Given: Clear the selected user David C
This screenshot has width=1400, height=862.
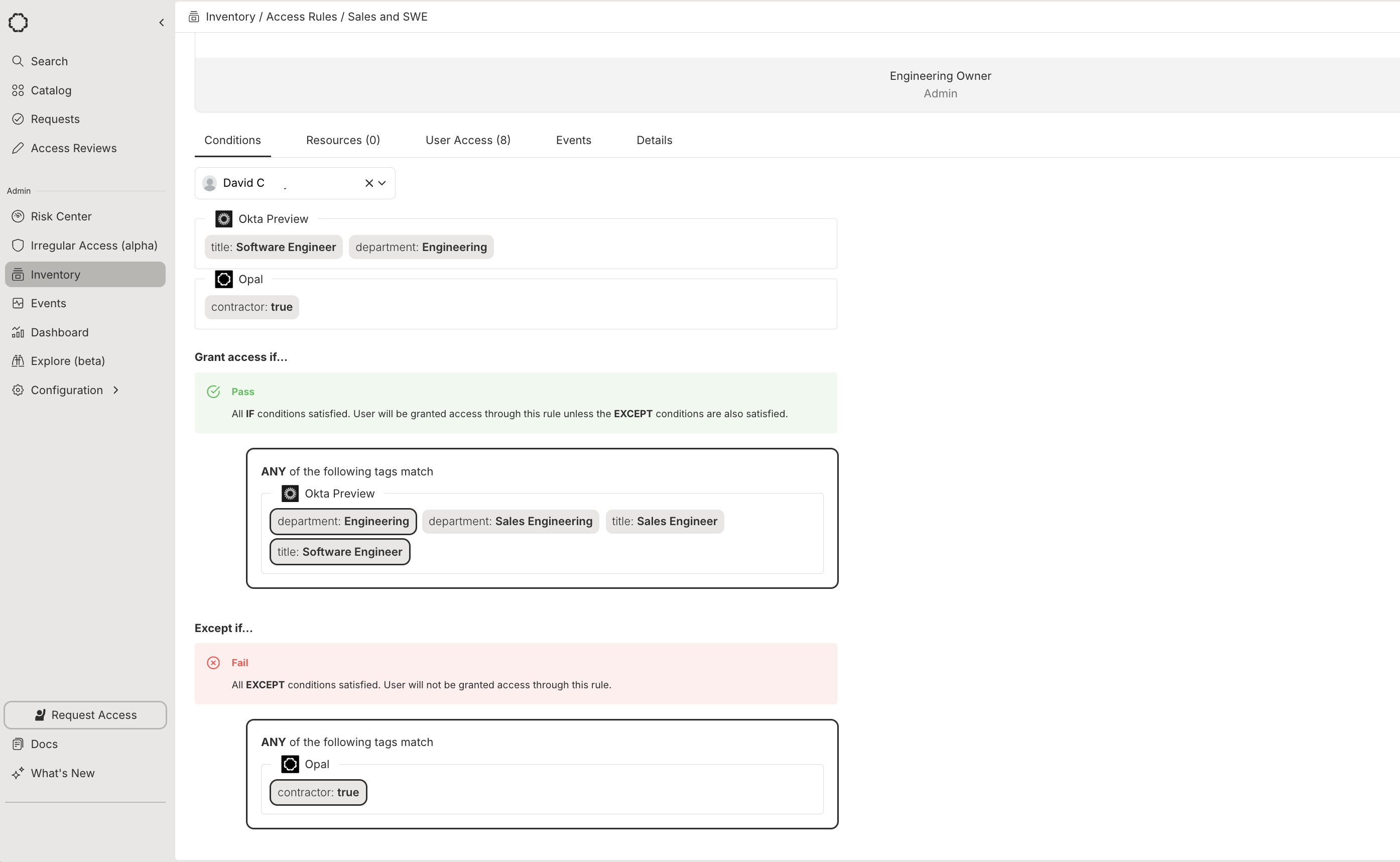Looking at the screenshot, I should [369, 183].
